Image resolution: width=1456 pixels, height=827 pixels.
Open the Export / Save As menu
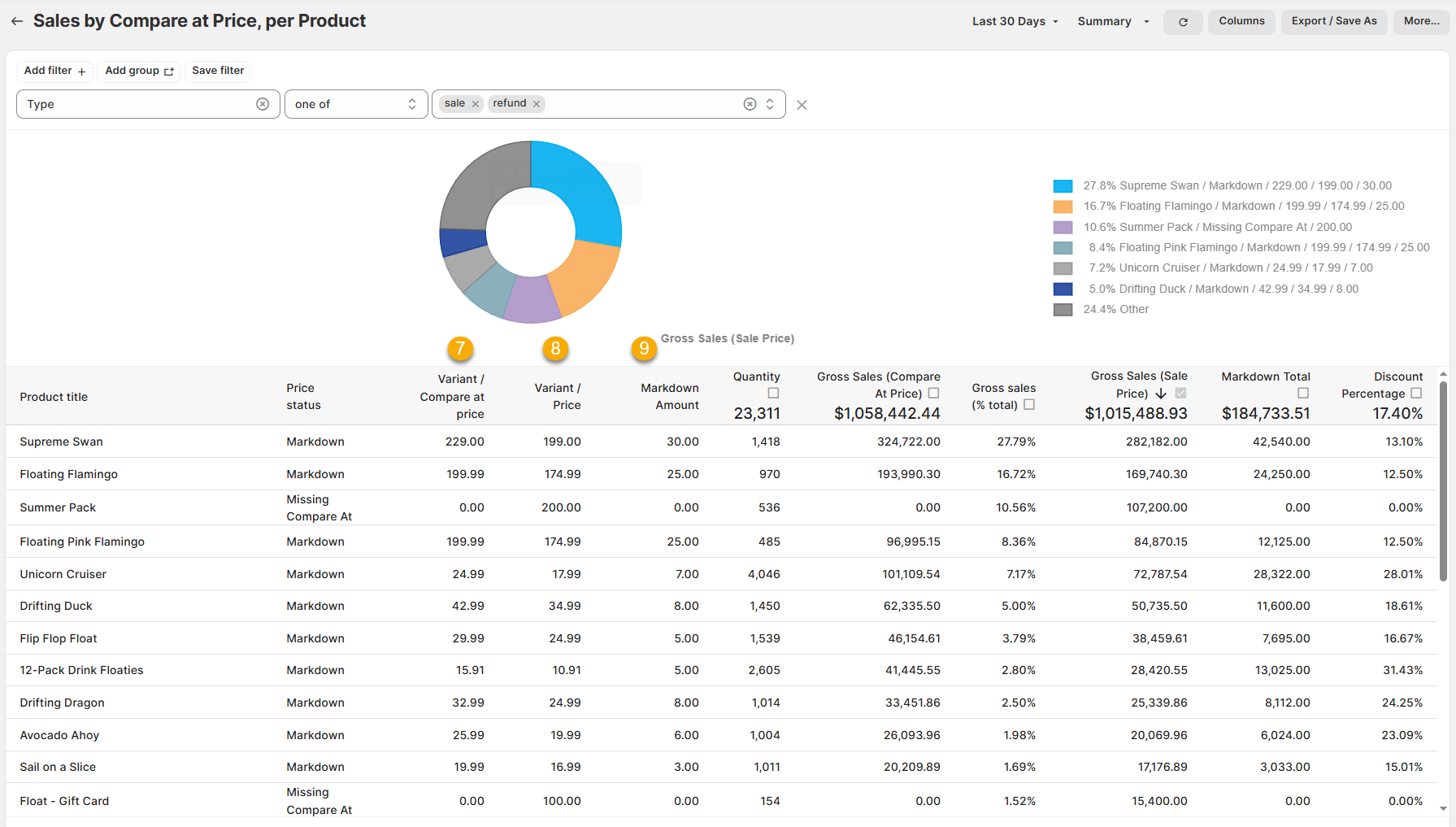coord(1334,21)
